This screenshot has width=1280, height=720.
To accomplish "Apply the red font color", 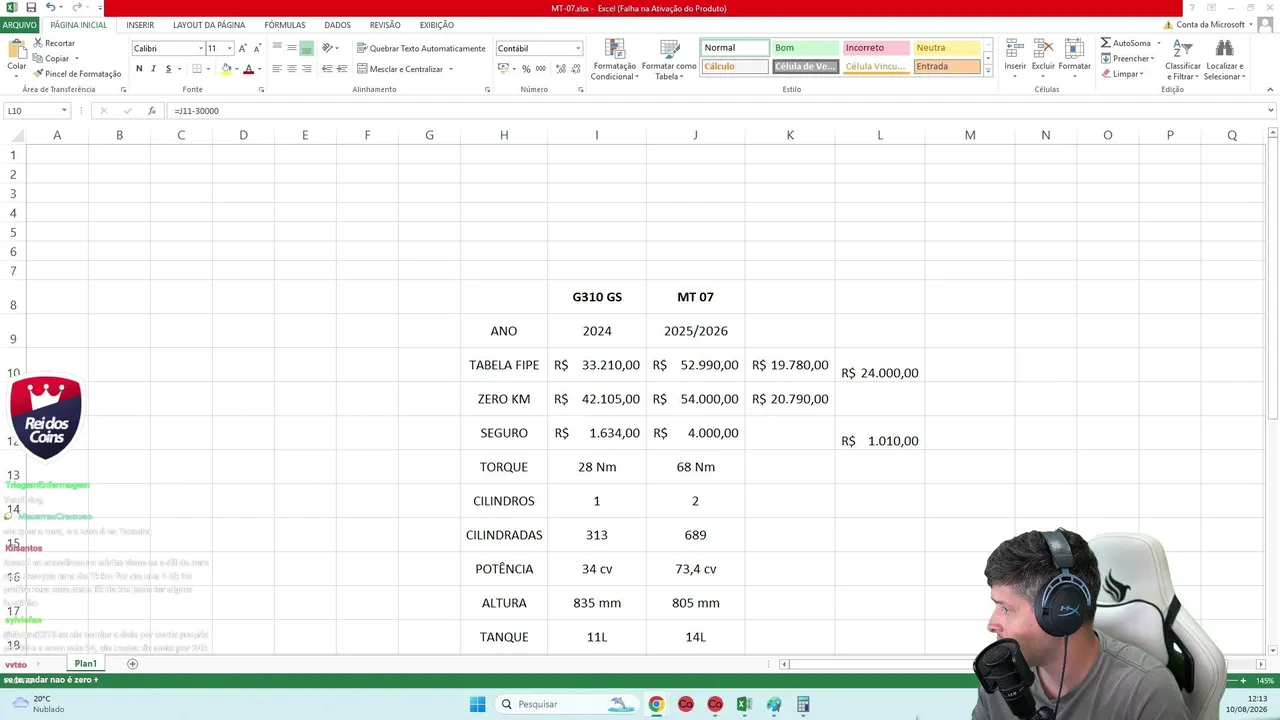I will click(x=248, y=69).
